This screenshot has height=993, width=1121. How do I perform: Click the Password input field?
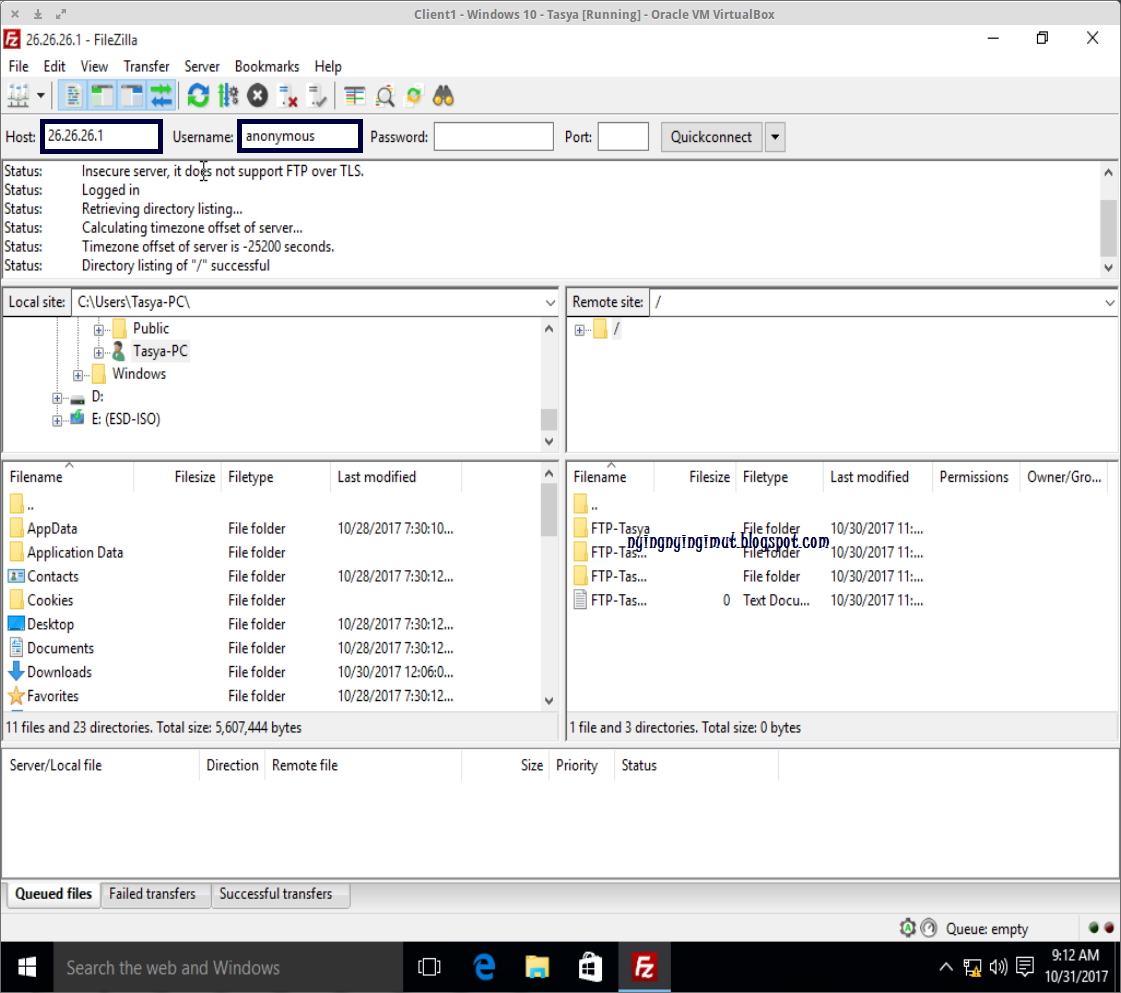[494, 136]
